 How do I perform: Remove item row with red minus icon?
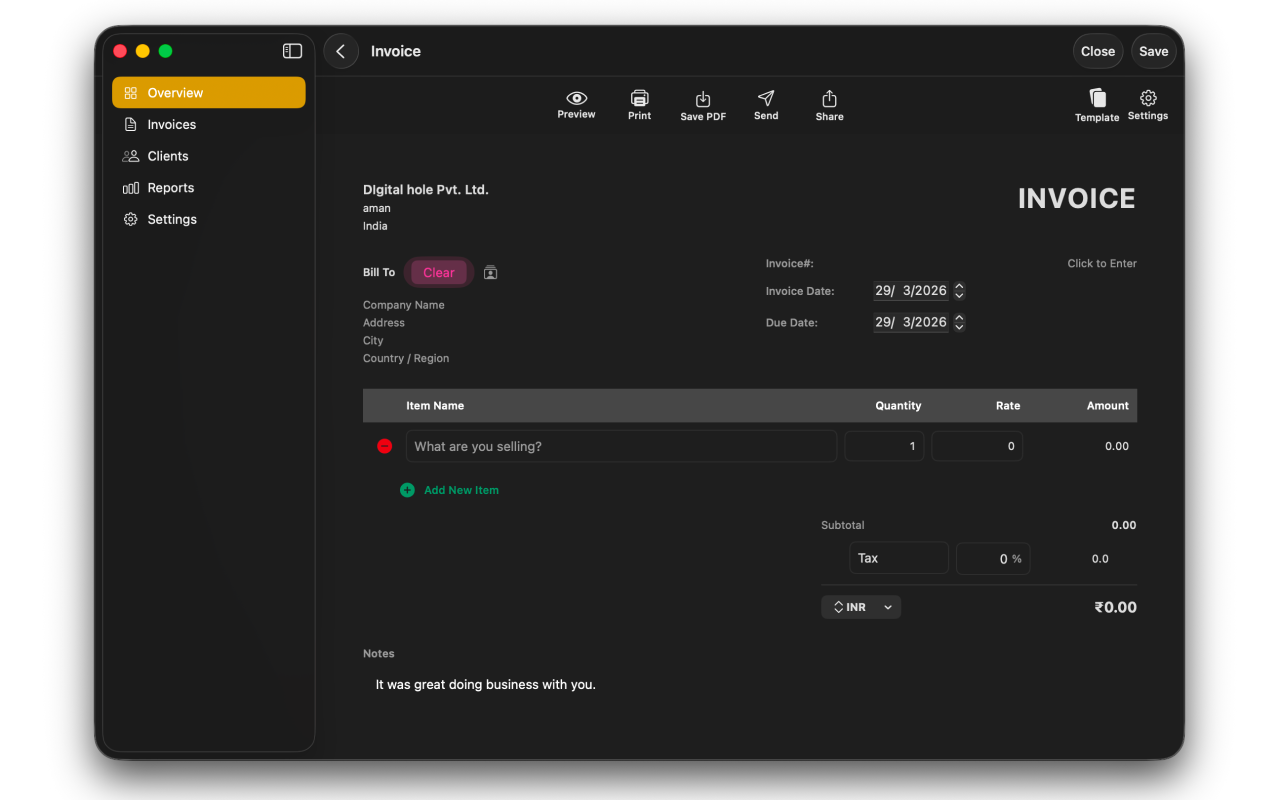click(384, 446)
